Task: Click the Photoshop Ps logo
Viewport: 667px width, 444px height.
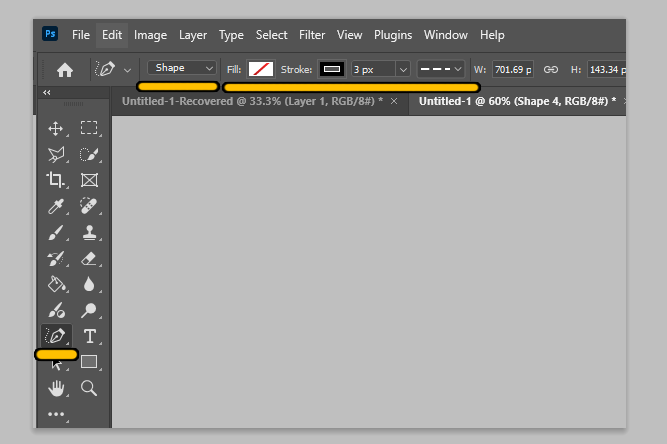Action: (50, 34)
